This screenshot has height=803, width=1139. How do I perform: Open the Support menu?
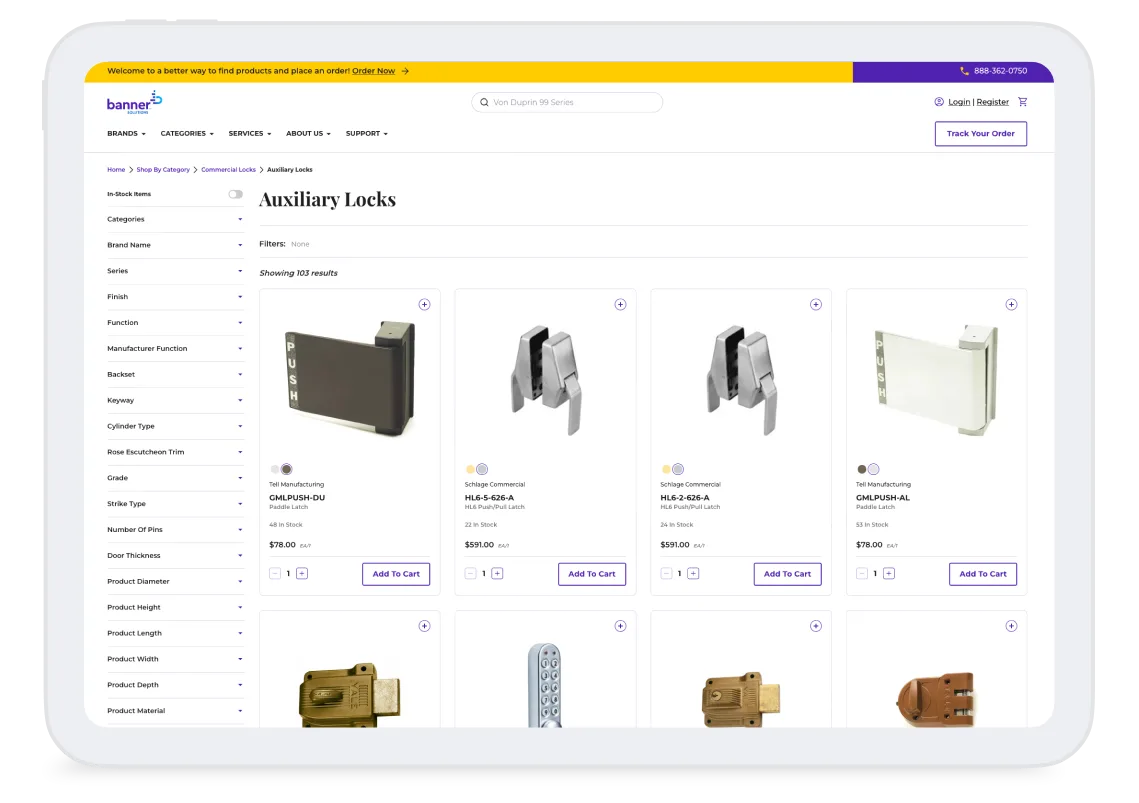coord(367,134)
